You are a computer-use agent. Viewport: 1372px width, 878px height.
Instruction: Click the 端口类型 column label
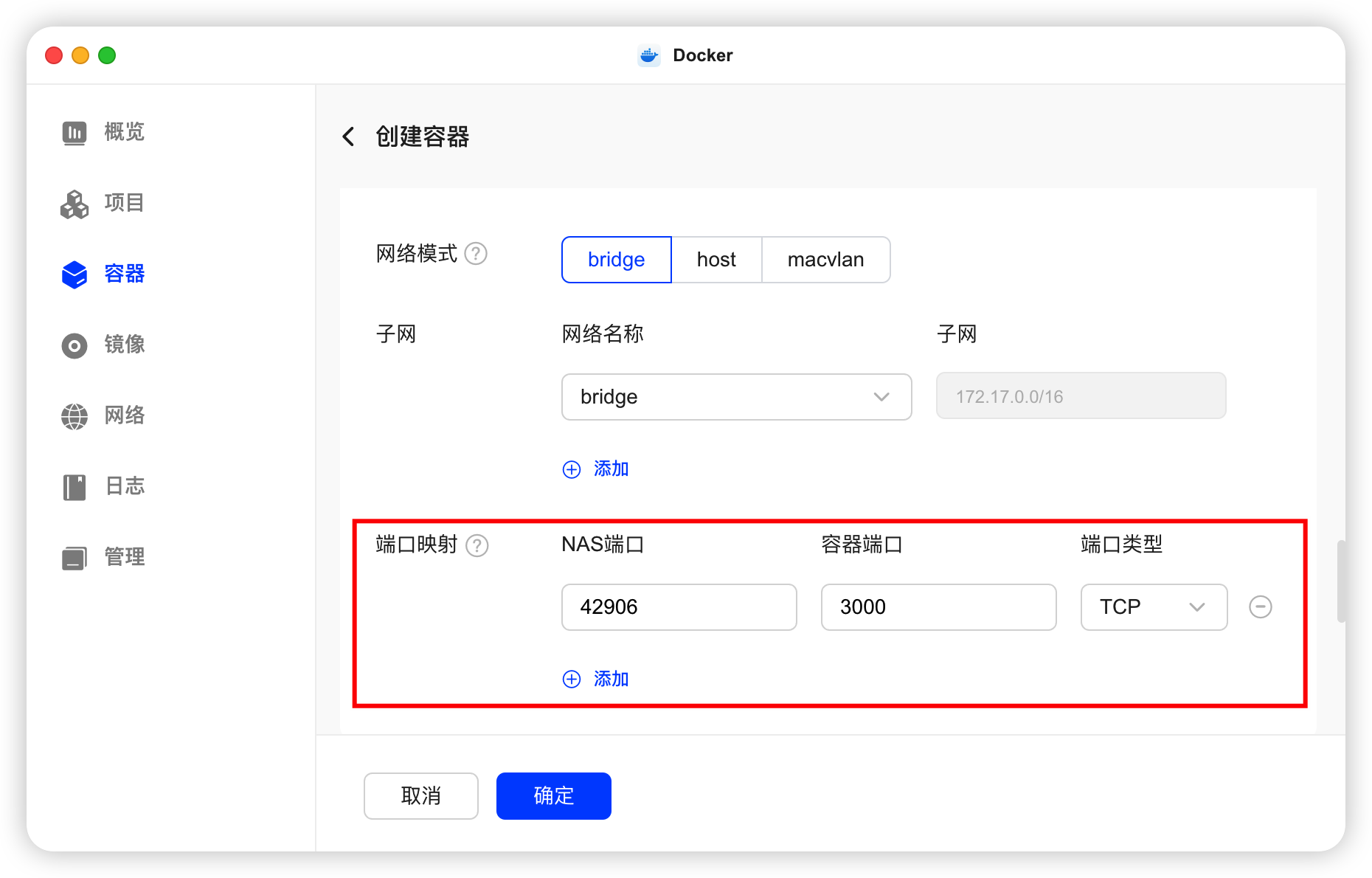coord(1121,545)
